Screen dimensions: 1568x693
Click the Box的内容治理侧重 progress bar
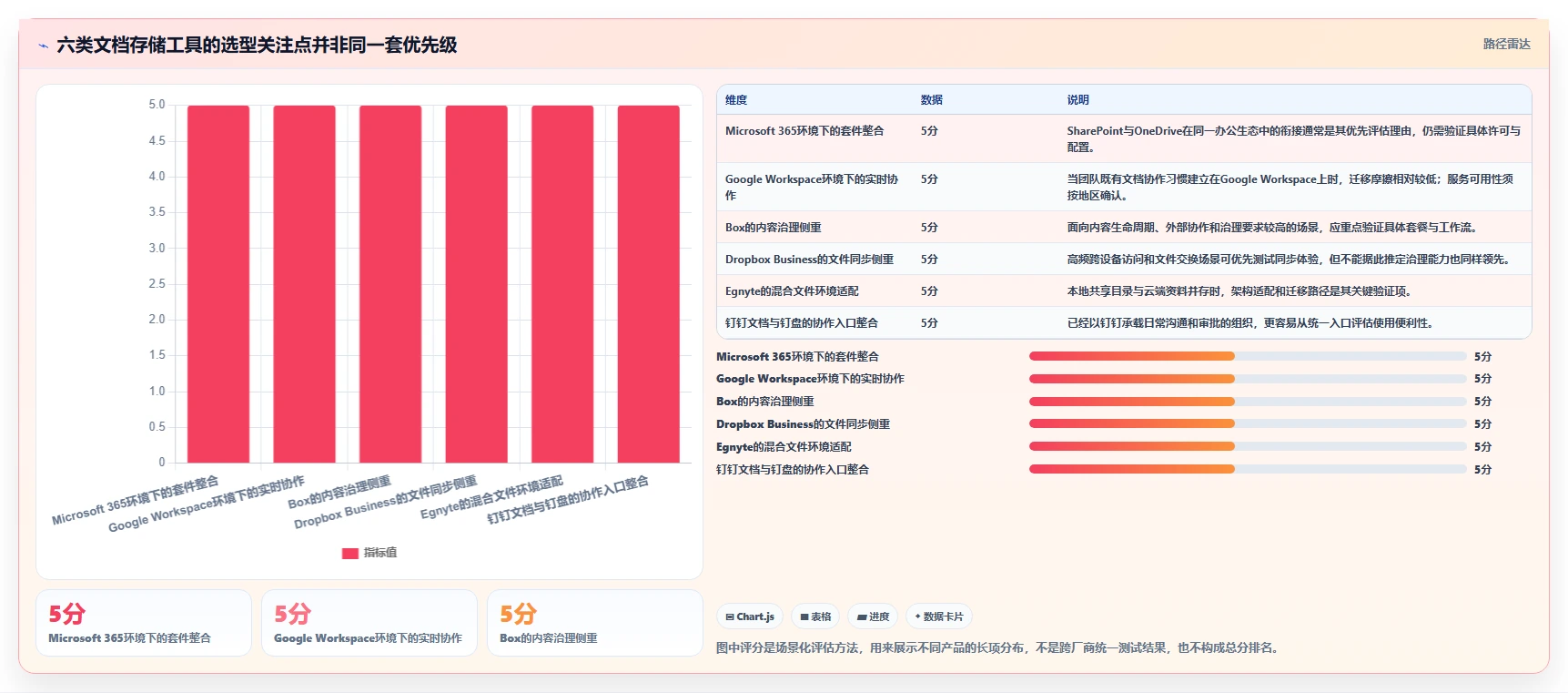pyautogui.click(x=1248, y=402)
